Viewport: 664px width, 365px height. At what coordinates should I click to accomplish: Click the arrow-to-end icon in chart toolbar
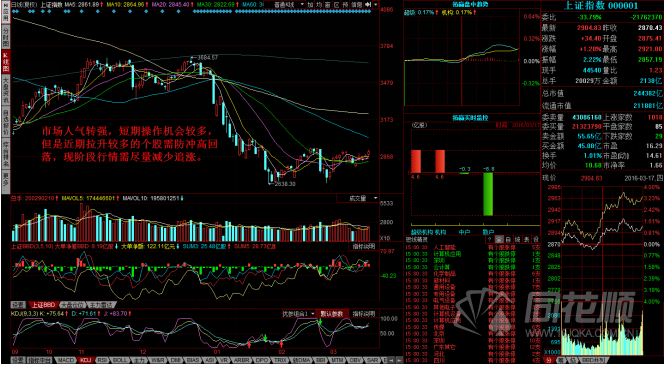368,4
